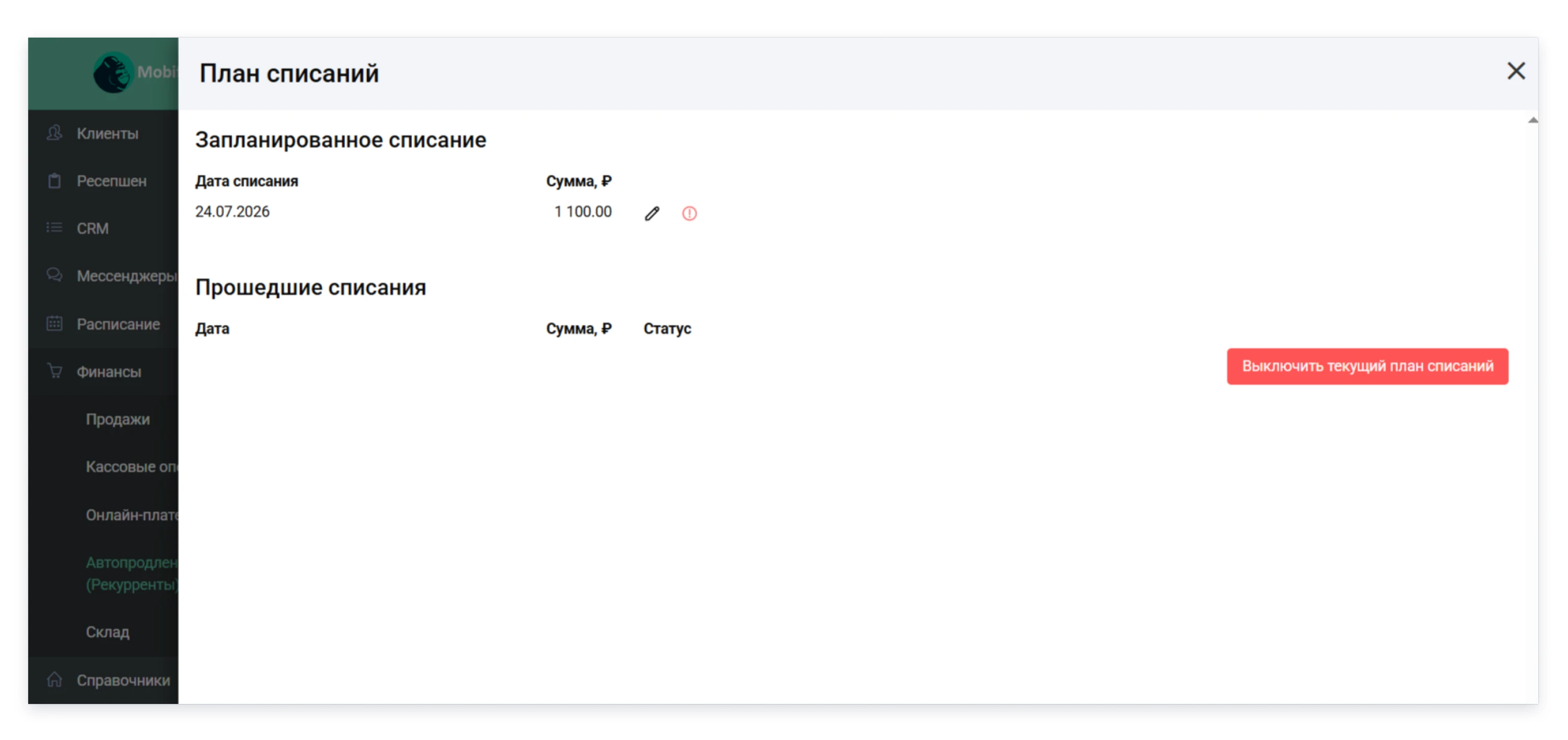Collapse the Финансы sidebar section
The image size is (1568, 740).
(x=103, y=371)
